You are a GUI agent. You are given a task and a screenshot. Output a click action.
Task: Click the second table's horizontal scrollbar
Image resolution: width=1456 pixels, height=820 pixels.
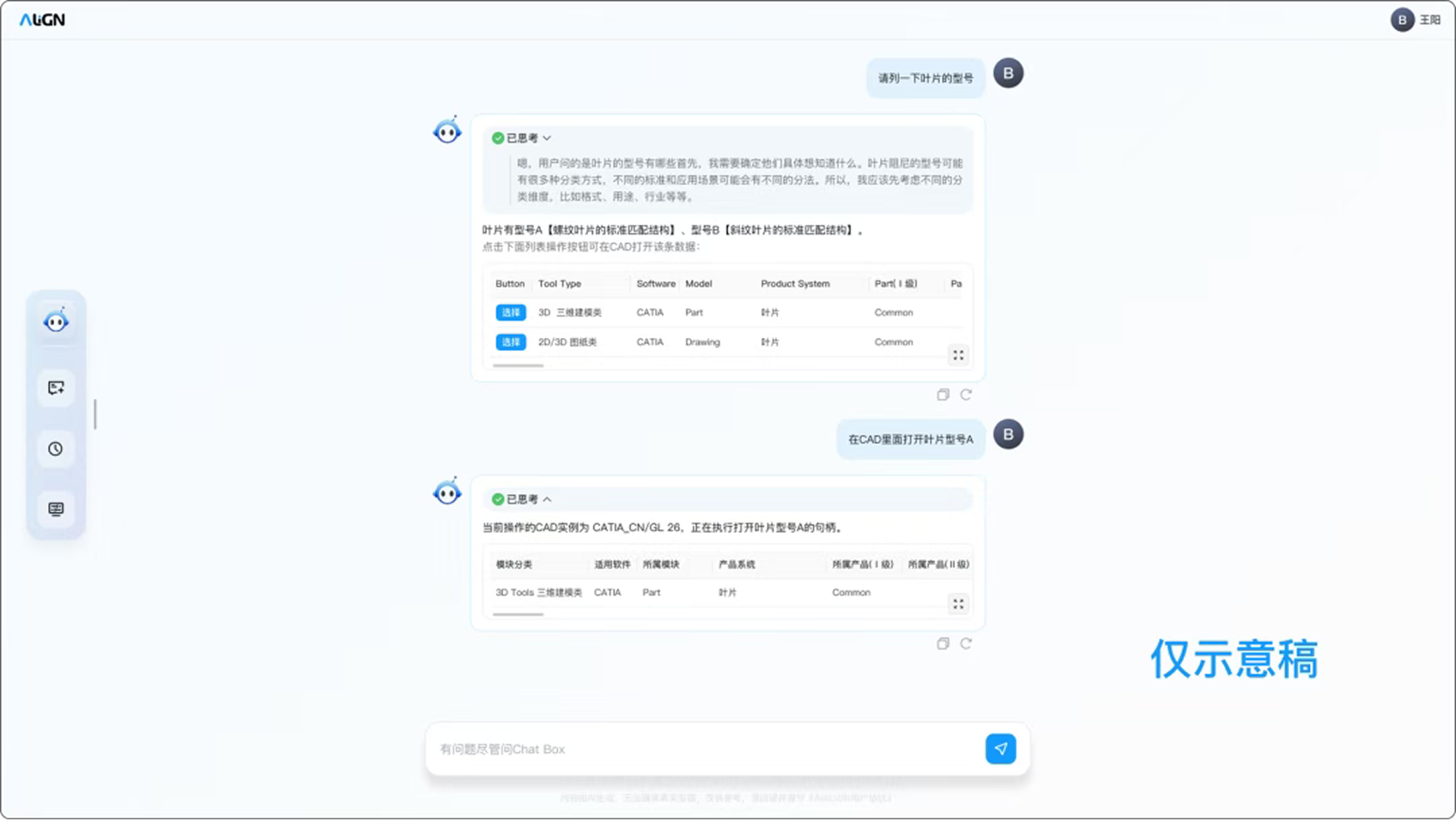coord(518,615)
